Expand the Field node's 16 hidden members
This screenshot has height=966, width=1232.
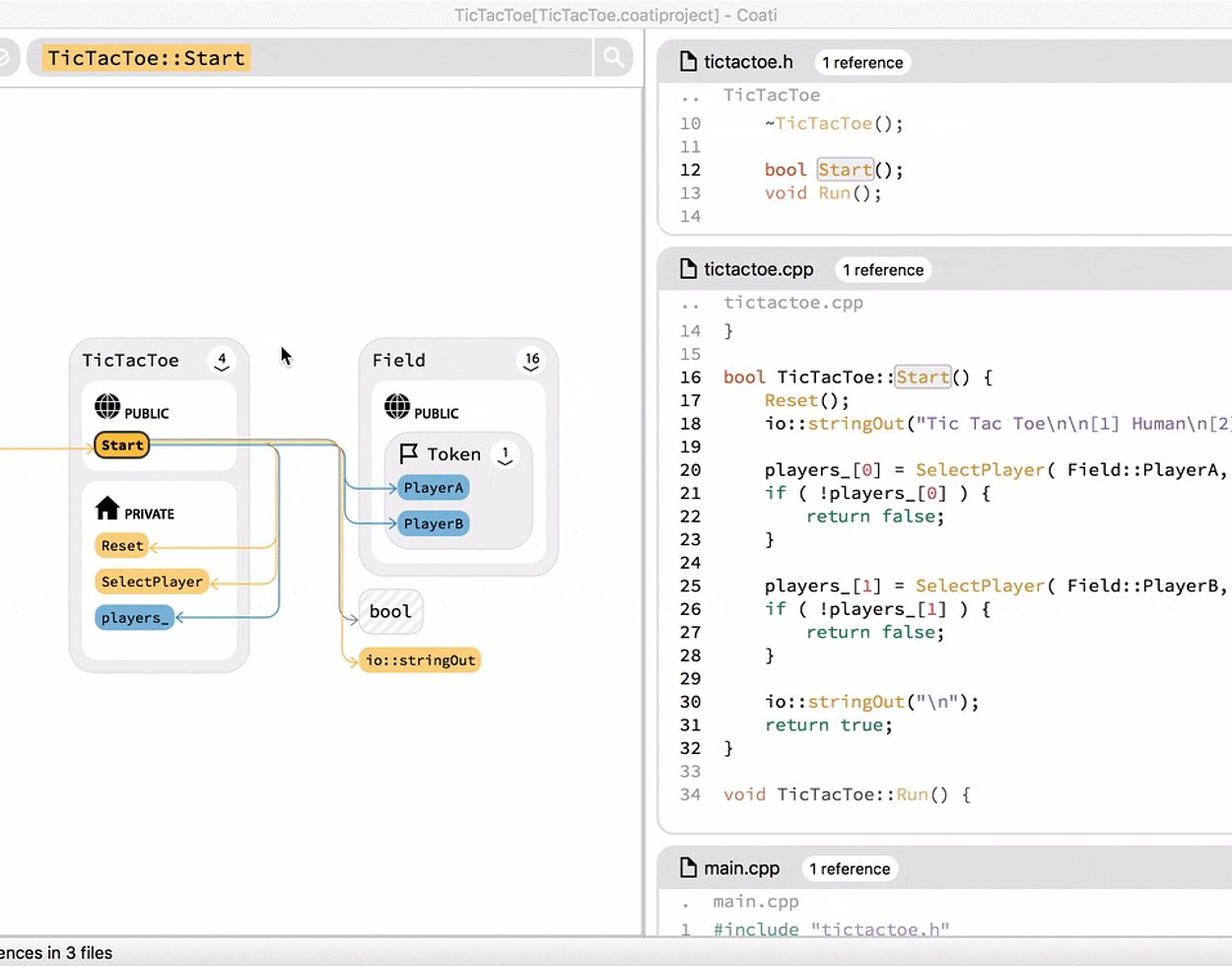pyautogui.click(x=532, y=362)
